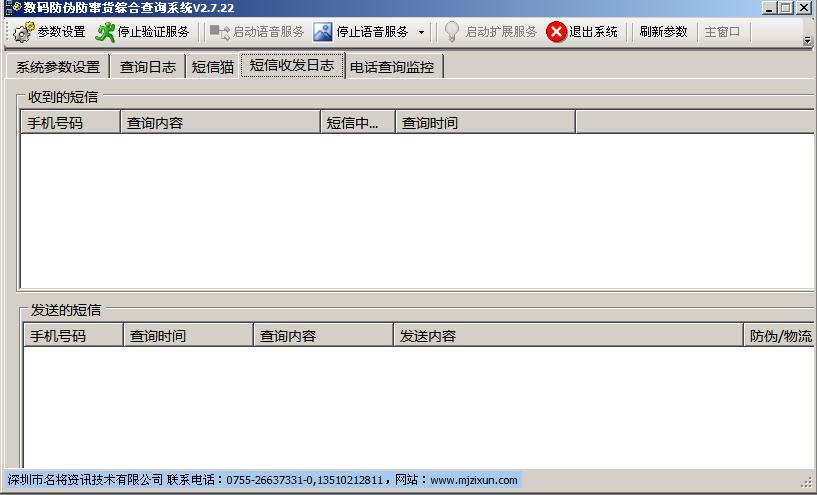817x495 pixels.
Task: Click 刷新参数 toolbar button
Action: pyautogui.click(x=663, y=32)
